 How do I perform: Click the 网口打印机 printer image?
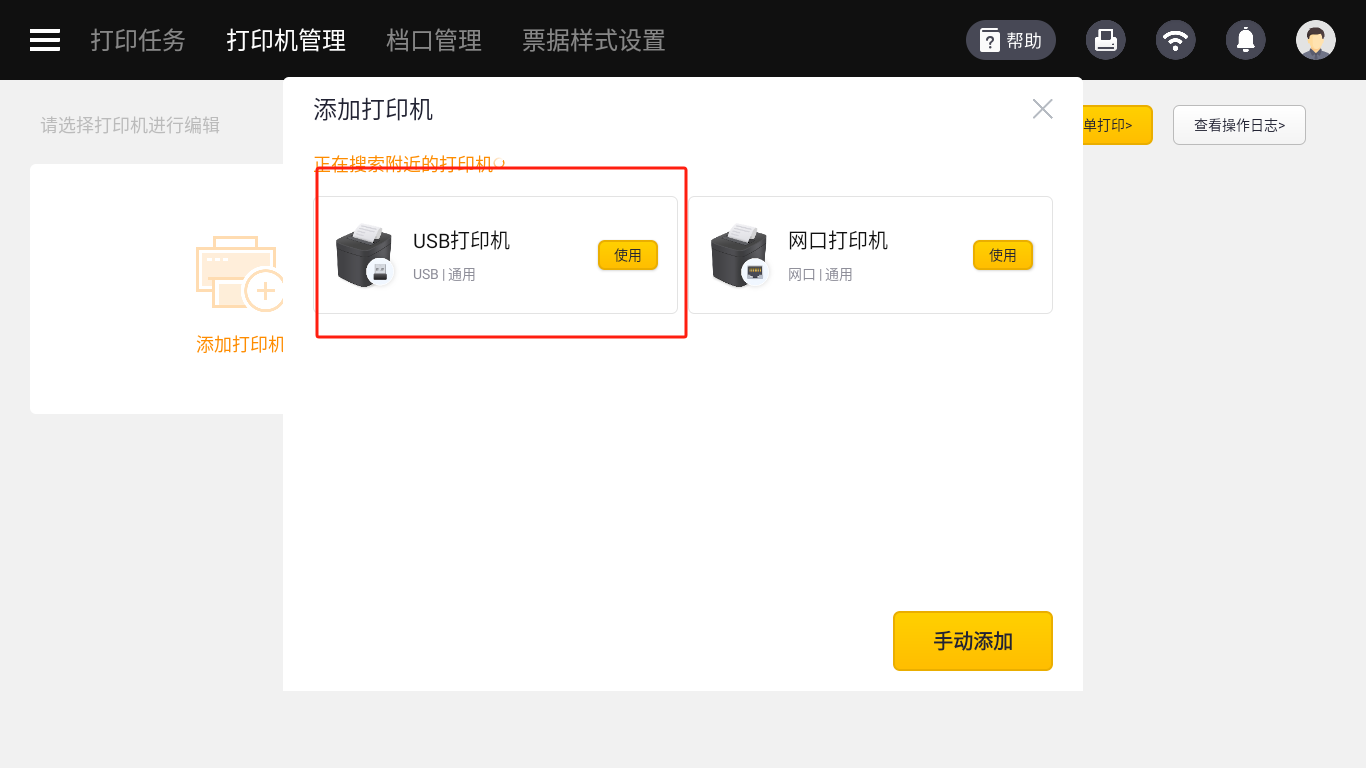[740, 255]
